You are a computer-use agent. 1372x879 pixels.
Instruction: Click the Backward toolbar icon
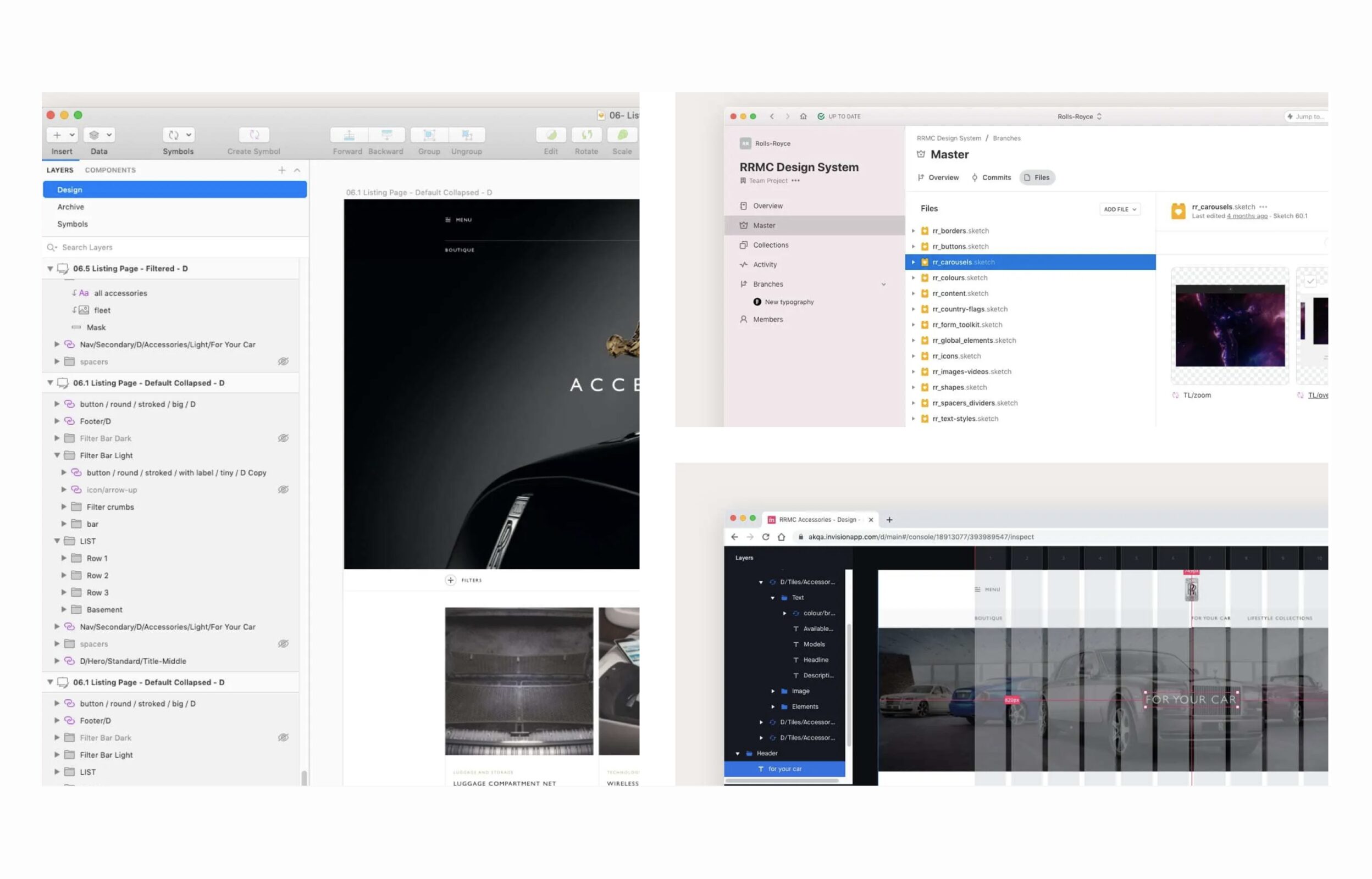[x=386, y=135]
